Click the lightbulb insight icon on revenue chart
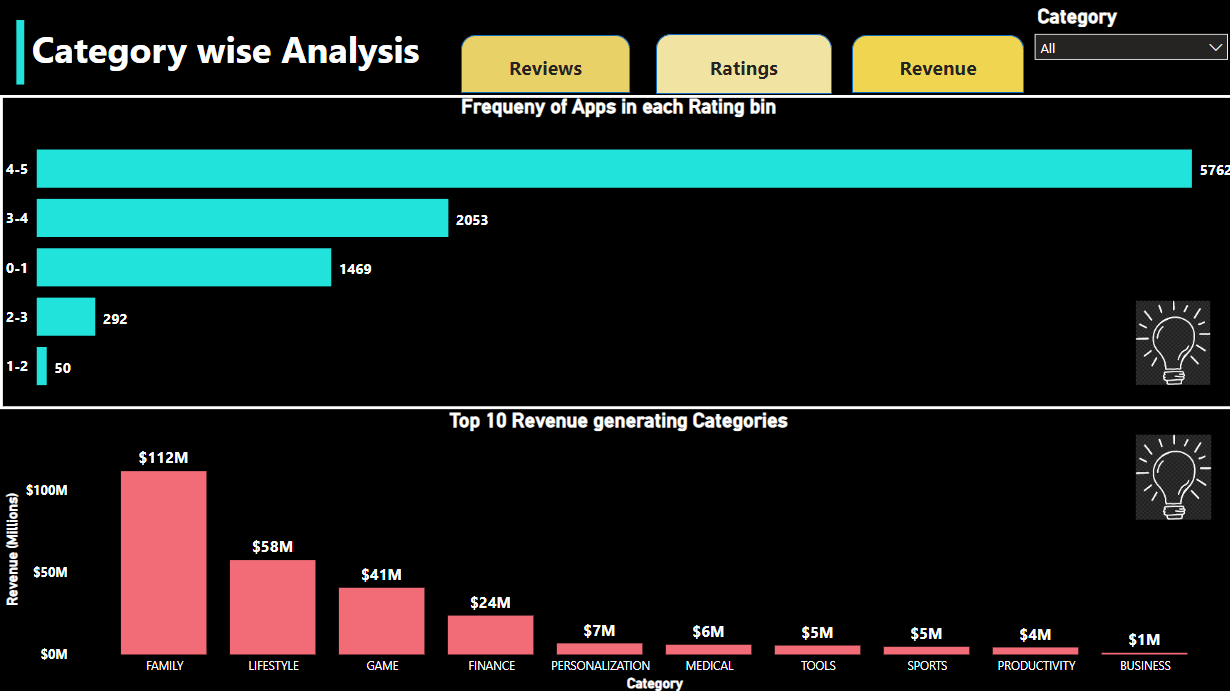 click(1172, 477)
